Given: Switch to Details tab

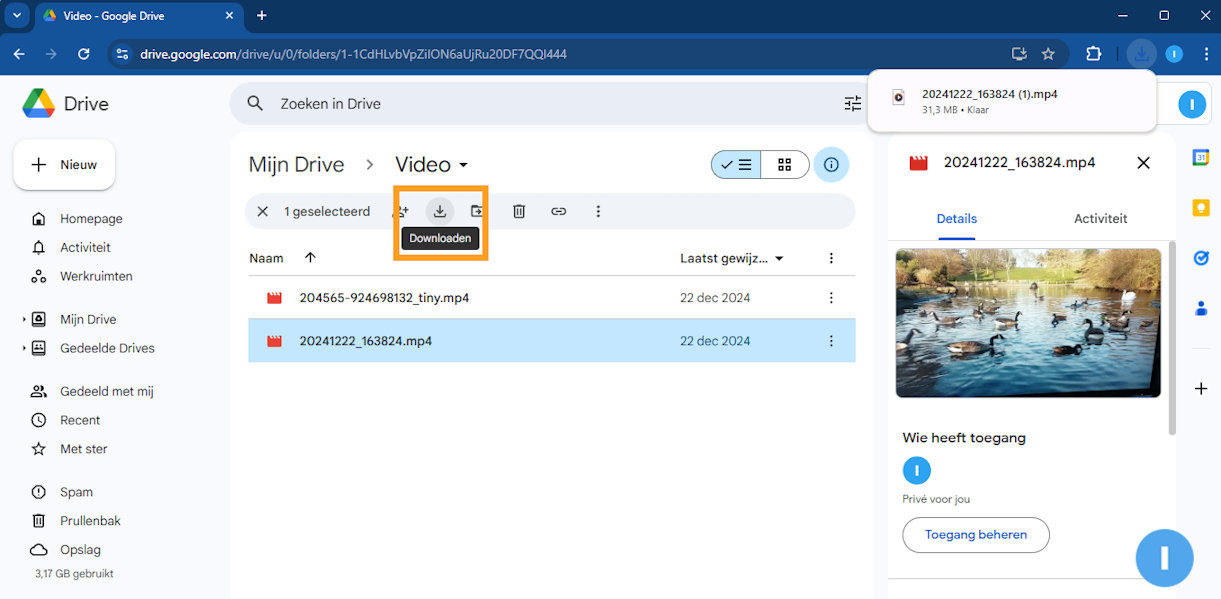Looking at the screenshot, I should coord(957,219).
